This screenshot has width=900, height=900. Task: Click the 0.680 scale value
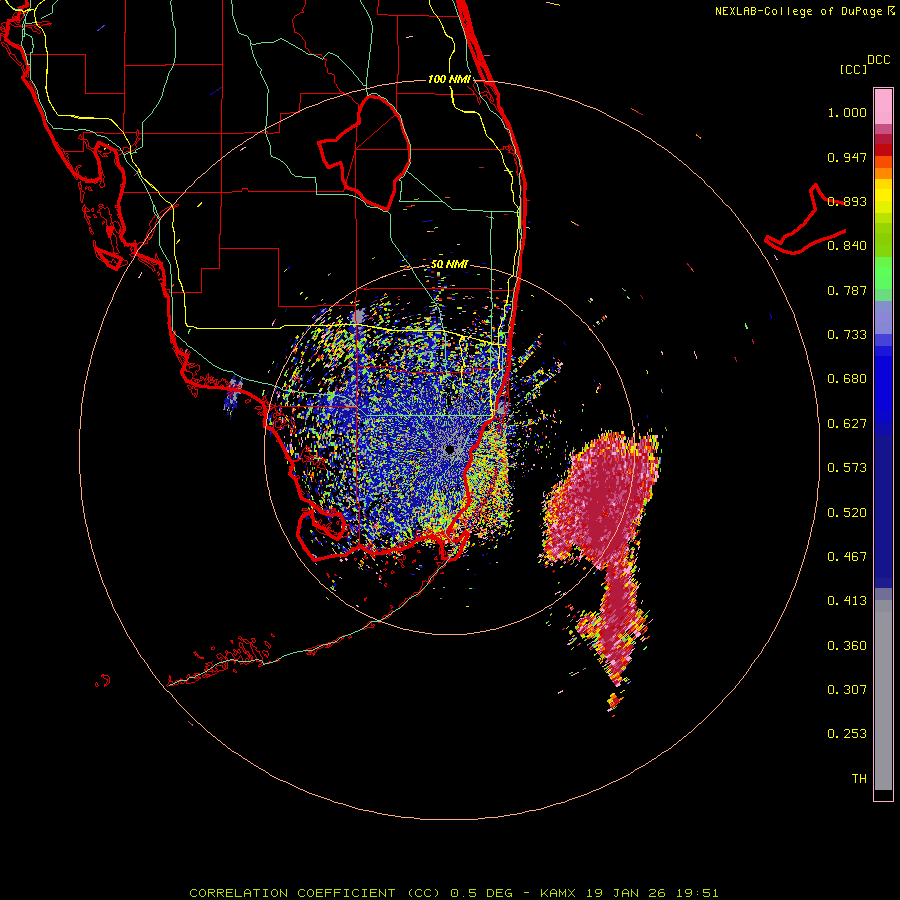(x=847, y=379)
